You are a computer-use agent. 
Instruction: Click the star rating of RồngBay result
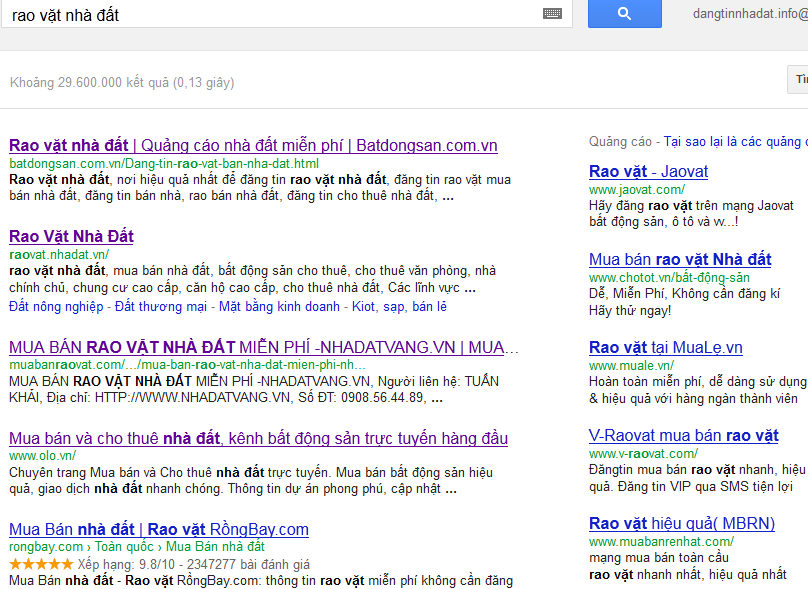[x=41, y=564]
